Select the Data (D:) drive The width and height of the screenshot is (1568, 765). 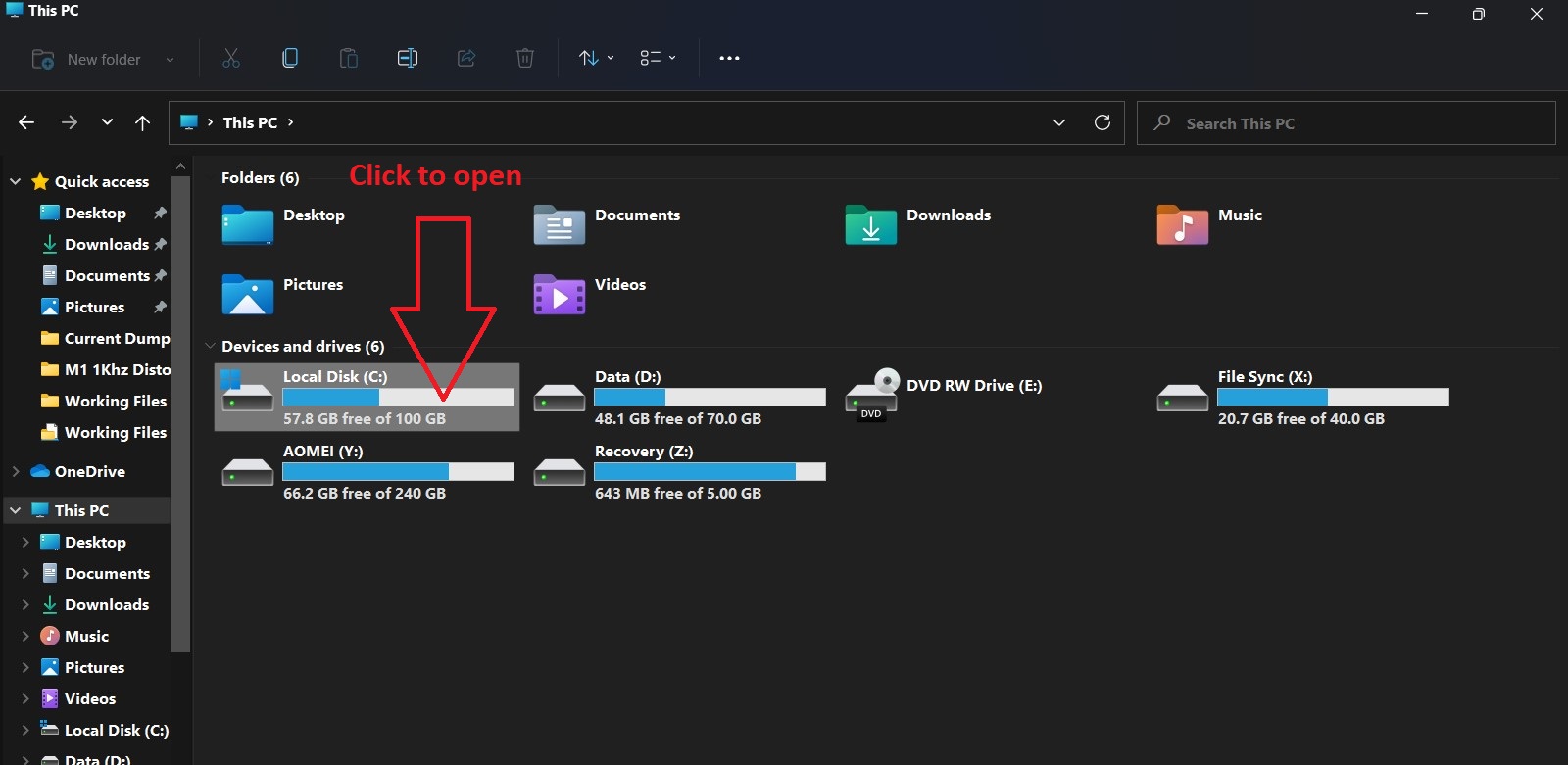pos(679,397)
